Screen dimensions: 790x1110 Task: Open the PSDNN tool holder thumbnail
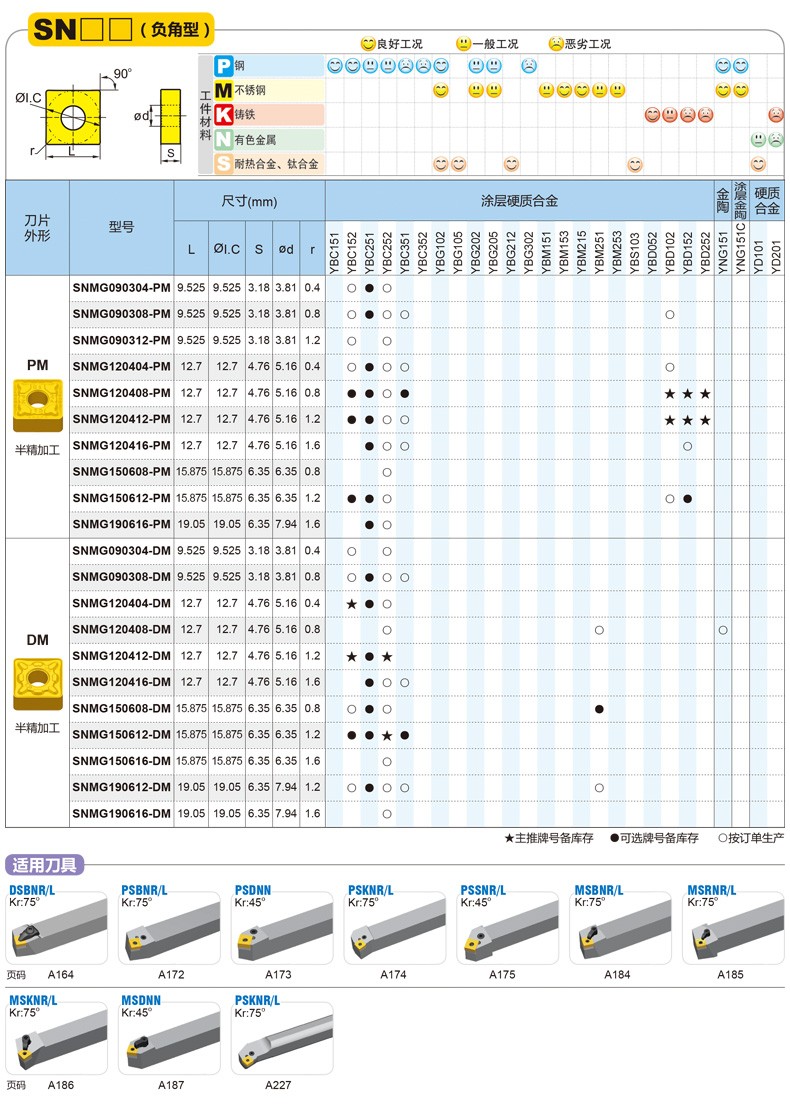click(282, 927)
